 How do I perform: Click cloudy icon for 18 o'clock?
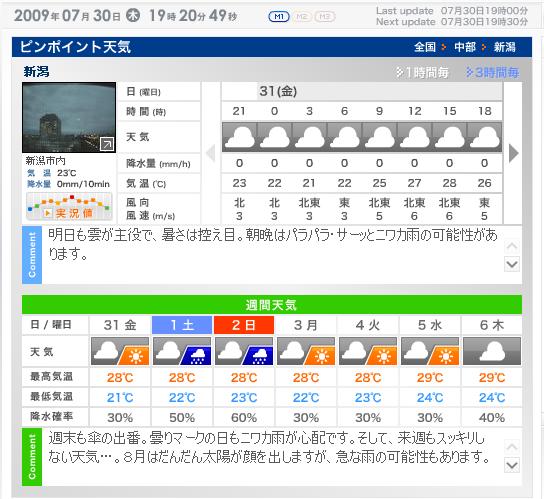click(x=485, y=137)
